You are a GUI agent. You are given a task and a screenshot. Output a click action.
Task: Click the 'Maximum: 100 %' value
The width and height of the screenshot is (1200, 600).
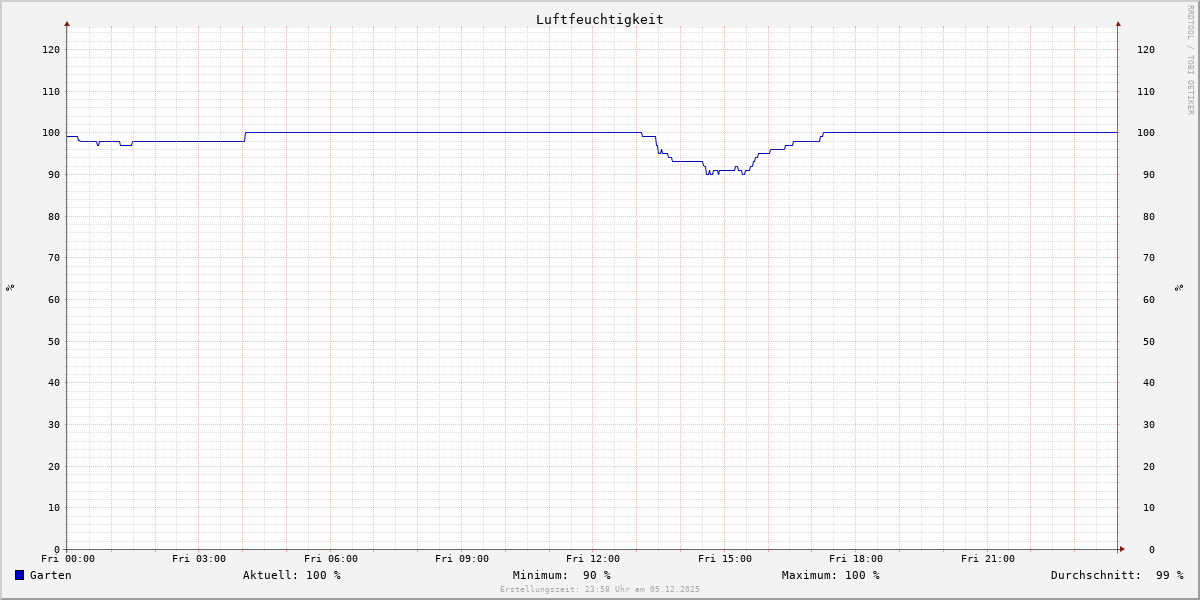coord(831,575)
